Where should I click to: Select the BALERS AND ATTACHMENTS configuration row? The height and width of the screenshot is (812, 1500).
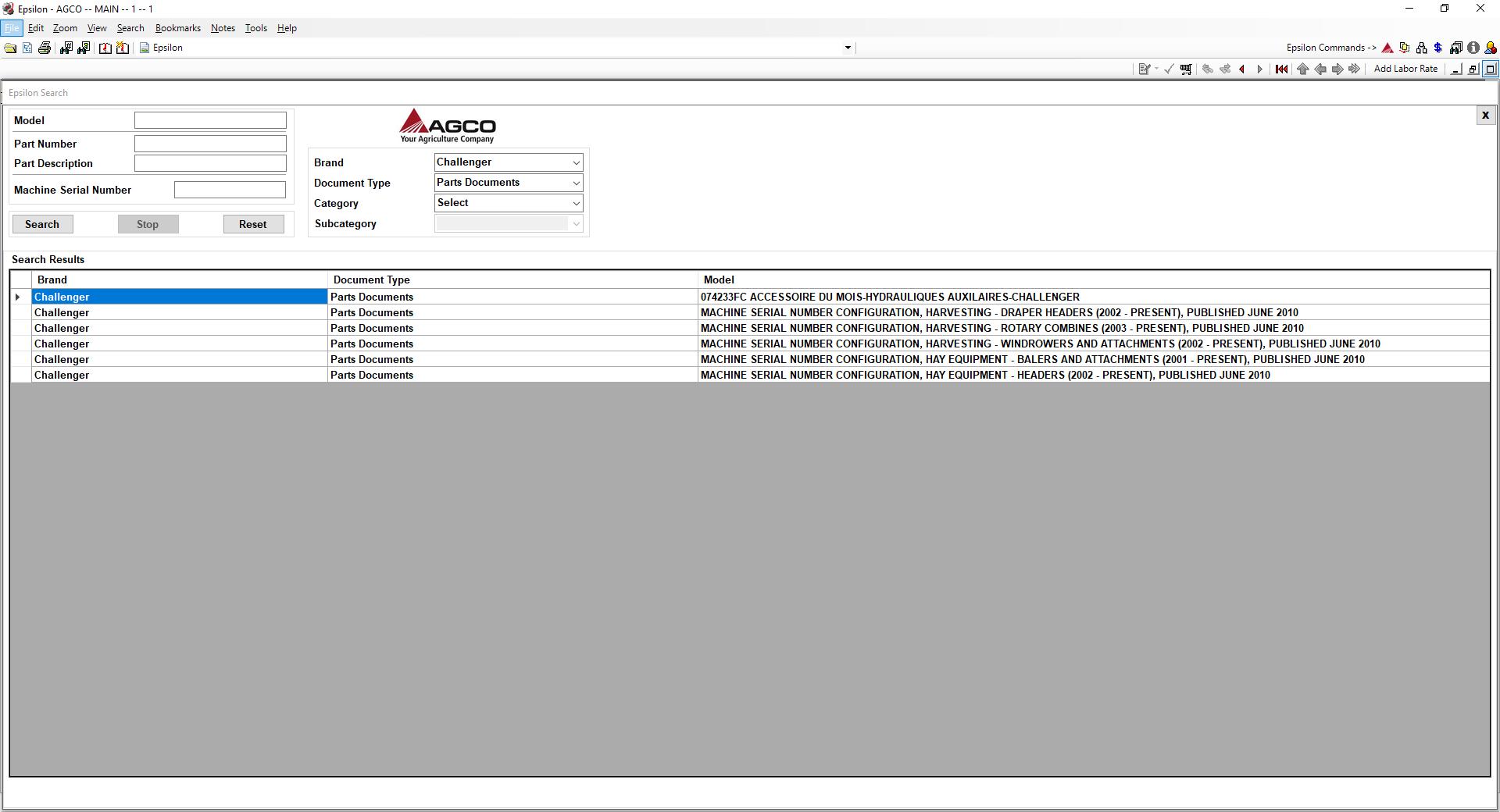coord(750,359)
